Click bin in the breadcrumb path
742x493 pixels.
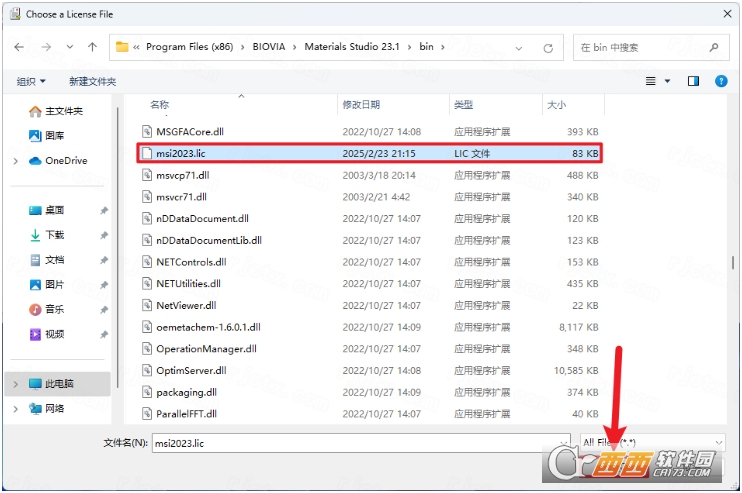point(426,47)
